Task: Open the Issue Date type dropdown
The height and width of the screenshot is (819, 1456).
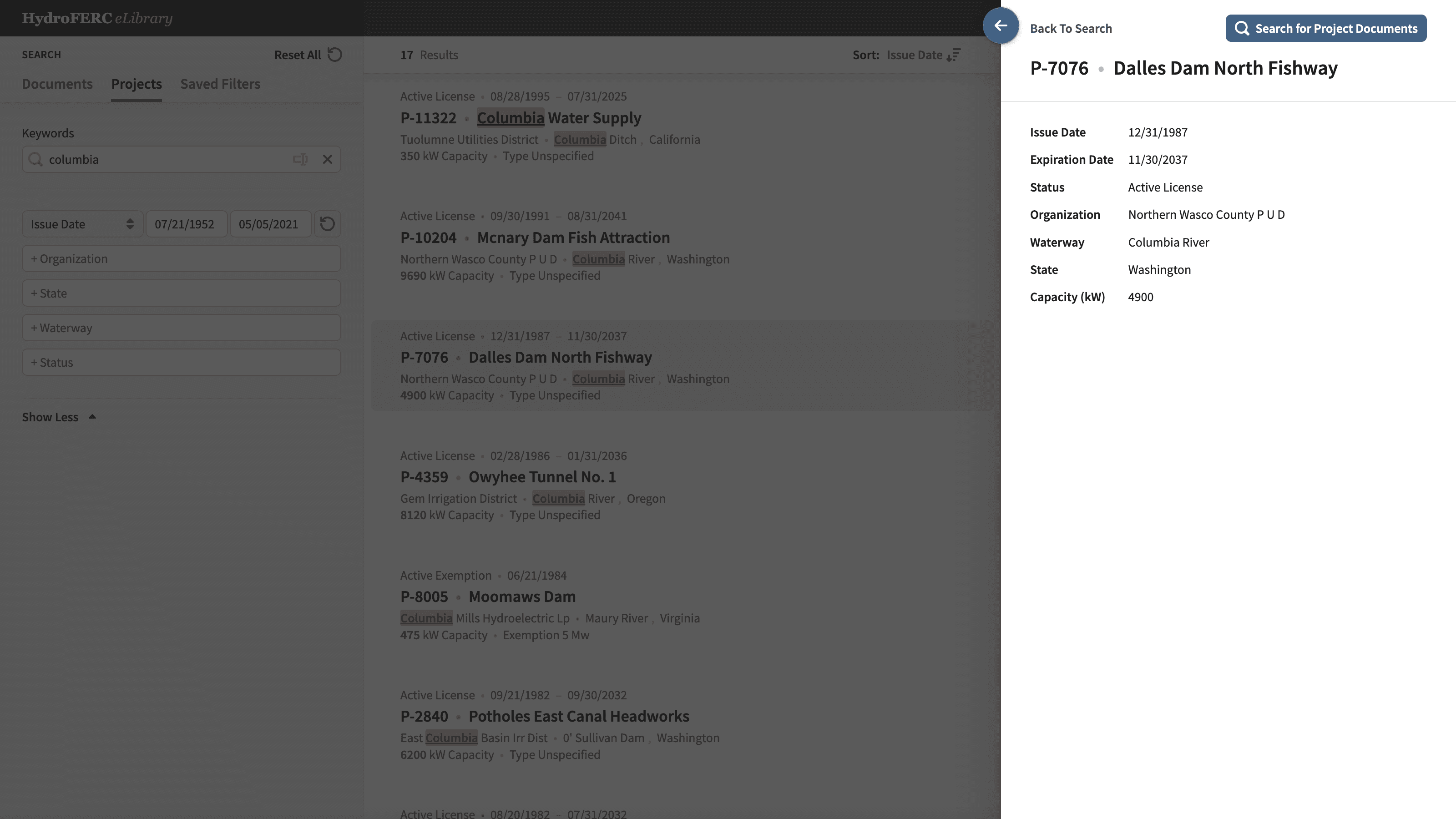Action: (x=82, y=224)
